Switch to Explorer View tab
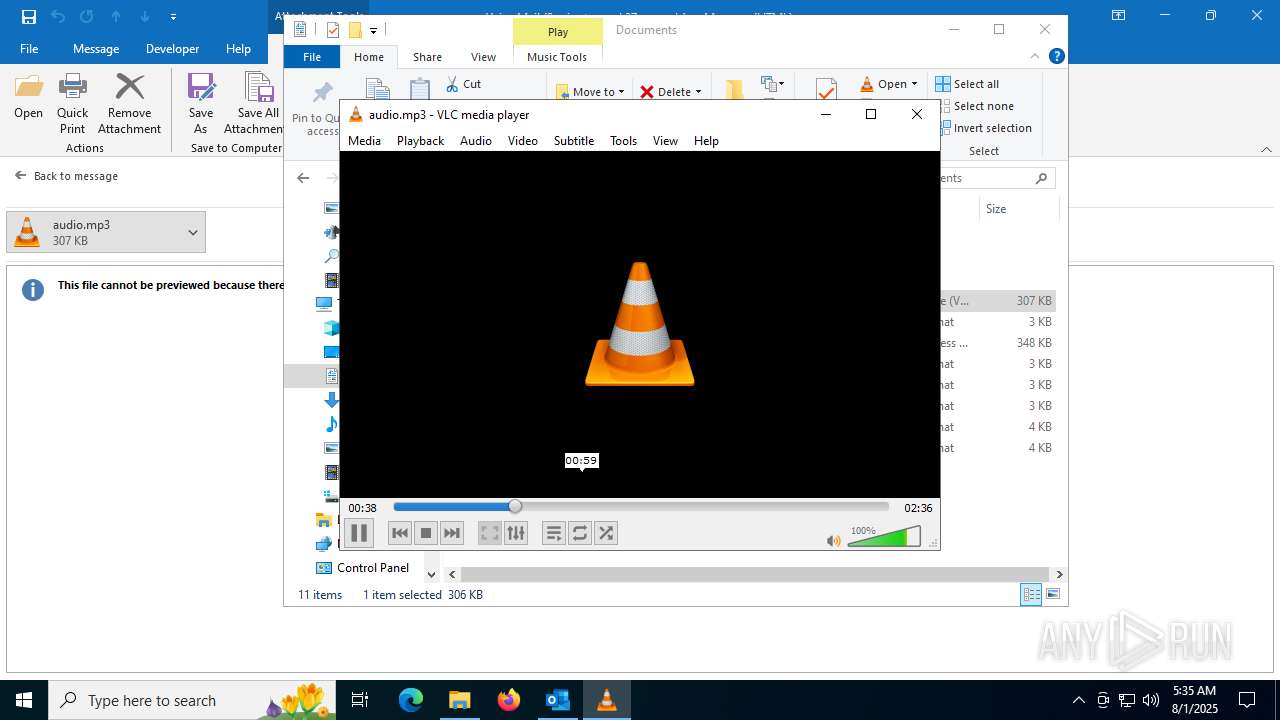1280x720 pixels. click(x=483, y=57)
